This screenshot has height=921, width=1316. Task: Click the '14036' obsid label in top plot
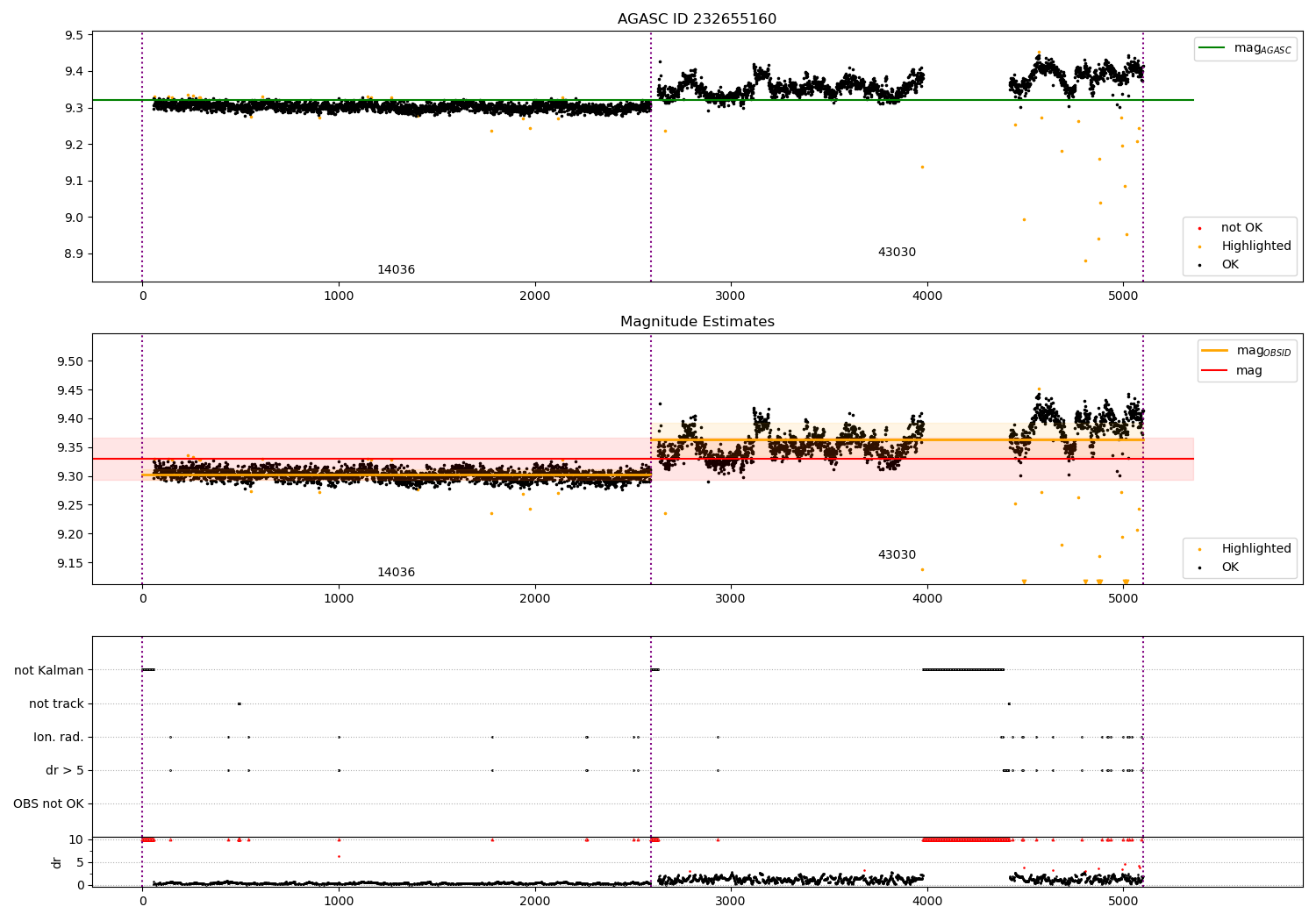(396, 270)
